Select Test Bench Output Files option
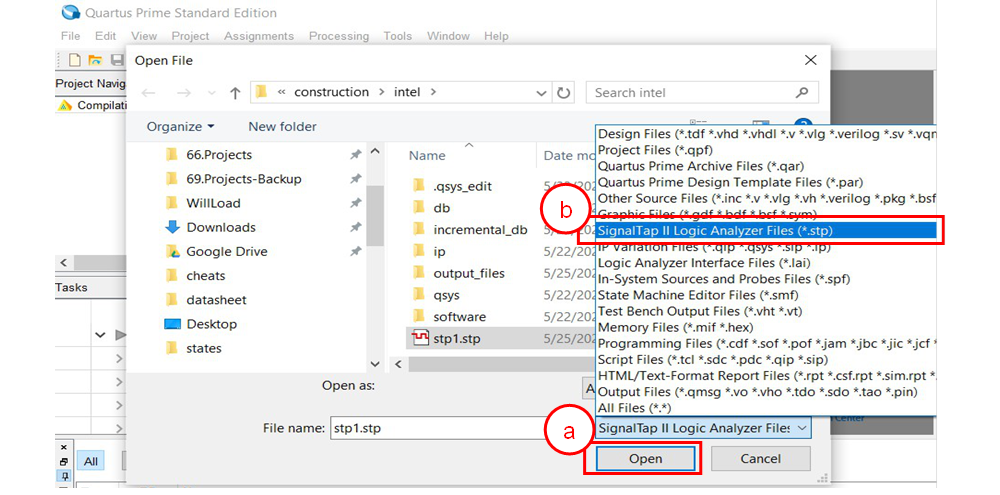 tap(765, 311)
